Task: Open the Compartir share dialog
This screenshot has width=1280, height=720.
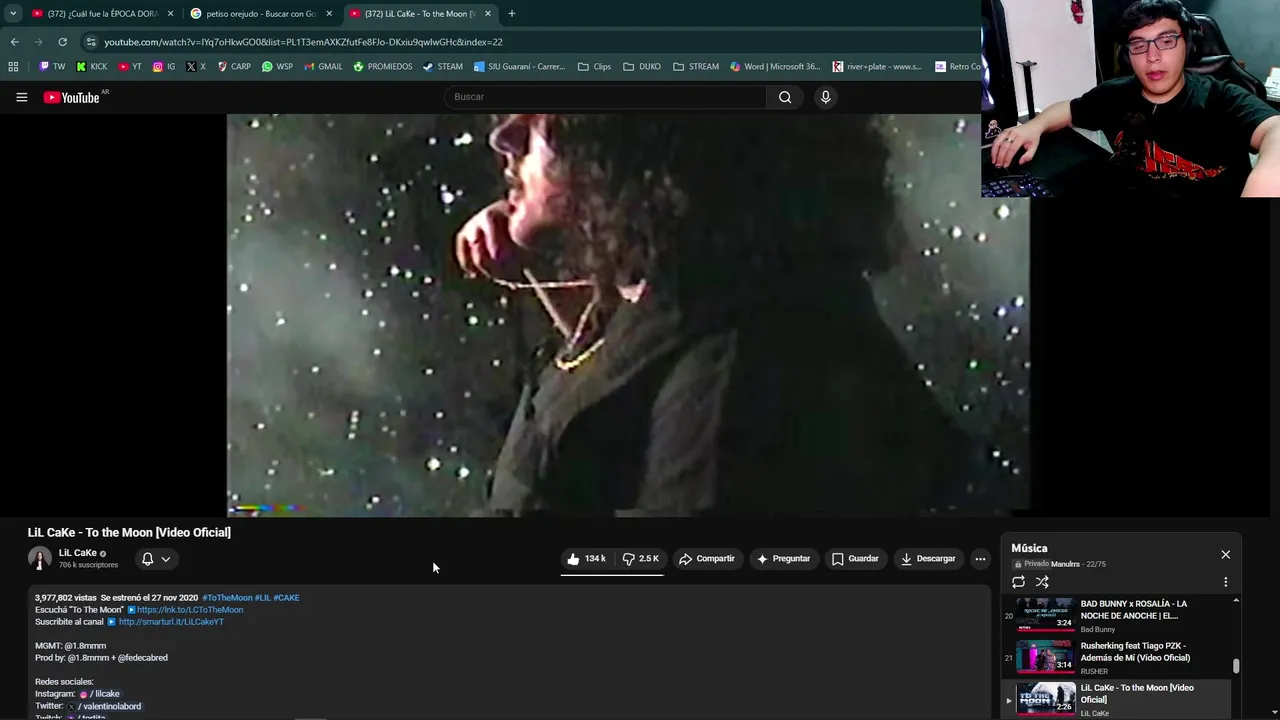Action: pyautogui.click(x=706, y=559)
